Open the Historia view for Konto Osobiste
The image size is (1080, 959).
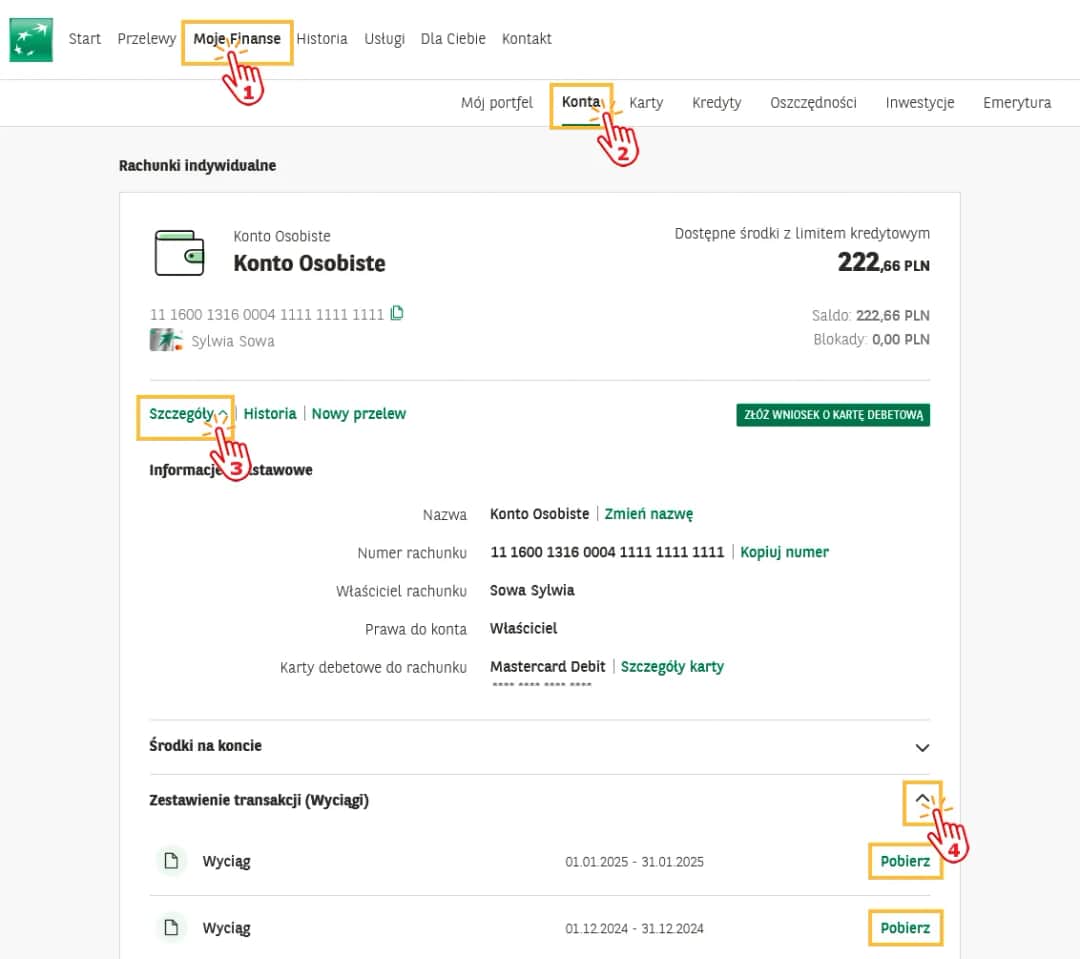(269, 413)
